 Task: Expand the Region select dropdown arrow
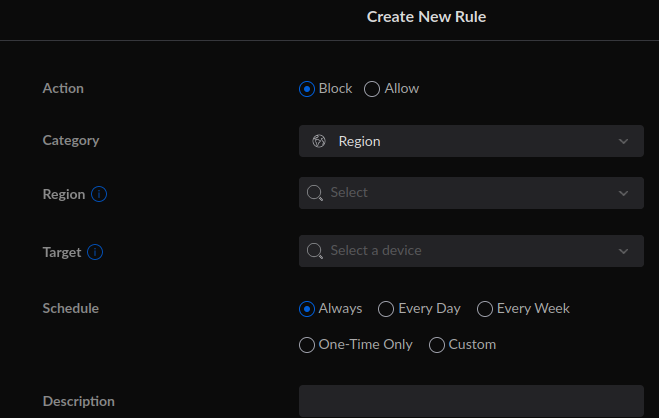(624, 193)
